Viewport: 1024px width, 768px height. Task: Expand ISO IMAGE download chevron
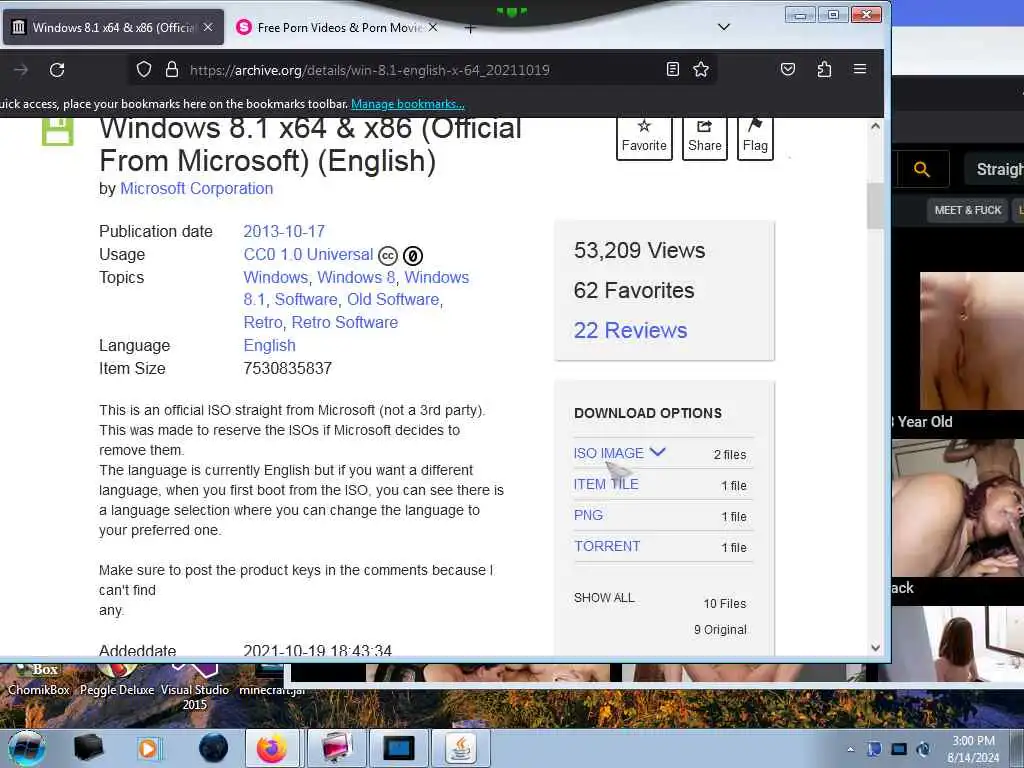[658, 452]
